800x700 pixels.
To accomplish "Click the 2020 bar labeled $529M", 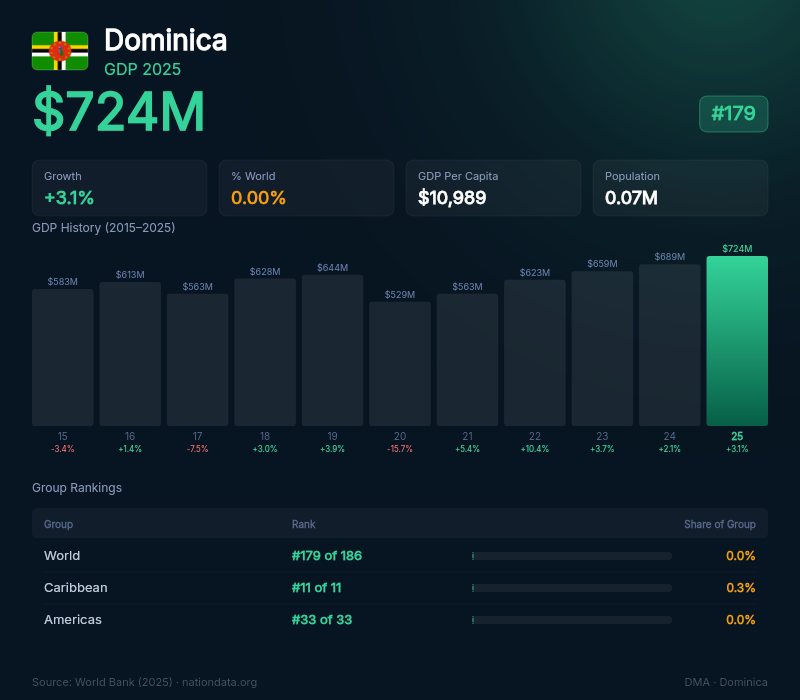I will point(400,364).
